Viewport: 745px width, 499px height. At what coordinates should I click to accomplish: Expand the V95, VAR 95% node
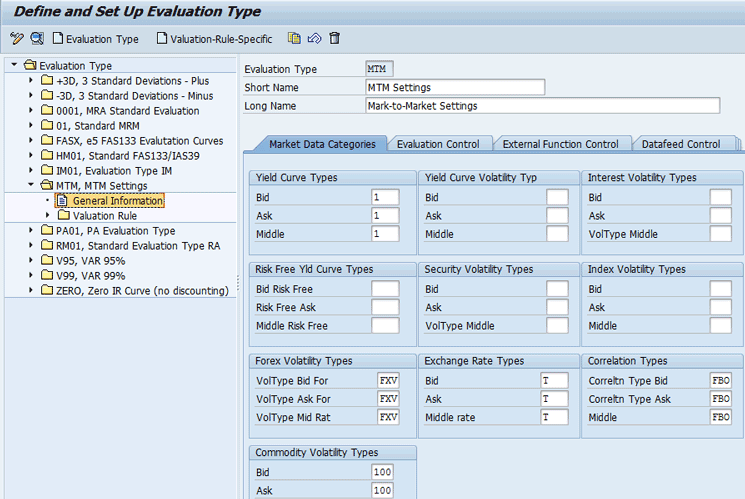31,261
